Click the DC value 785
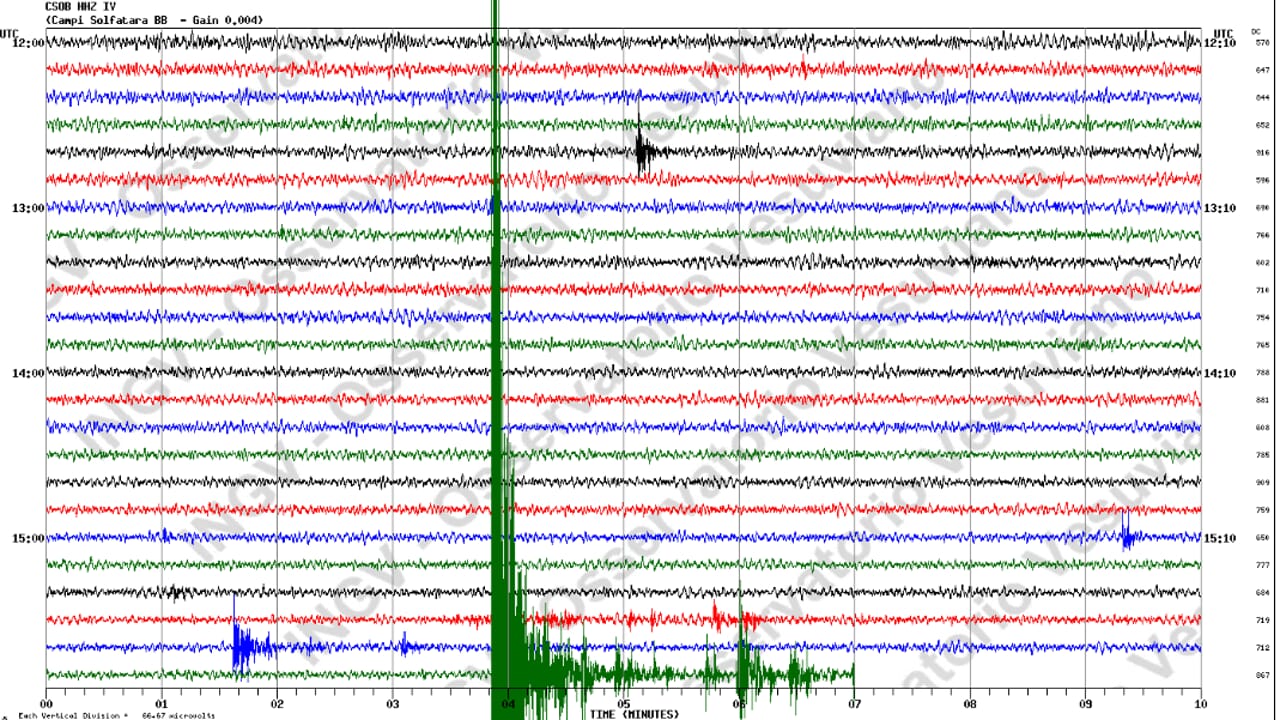 pos(1262,455)
